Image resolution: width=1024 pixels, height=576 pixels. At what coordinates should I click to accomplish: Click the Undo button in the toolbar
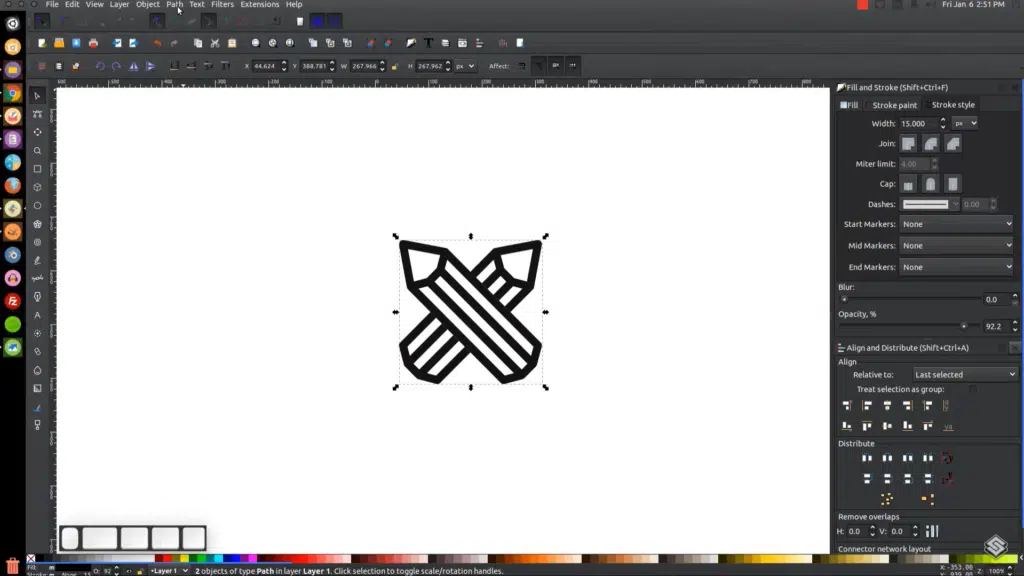(x=157, y=42)
